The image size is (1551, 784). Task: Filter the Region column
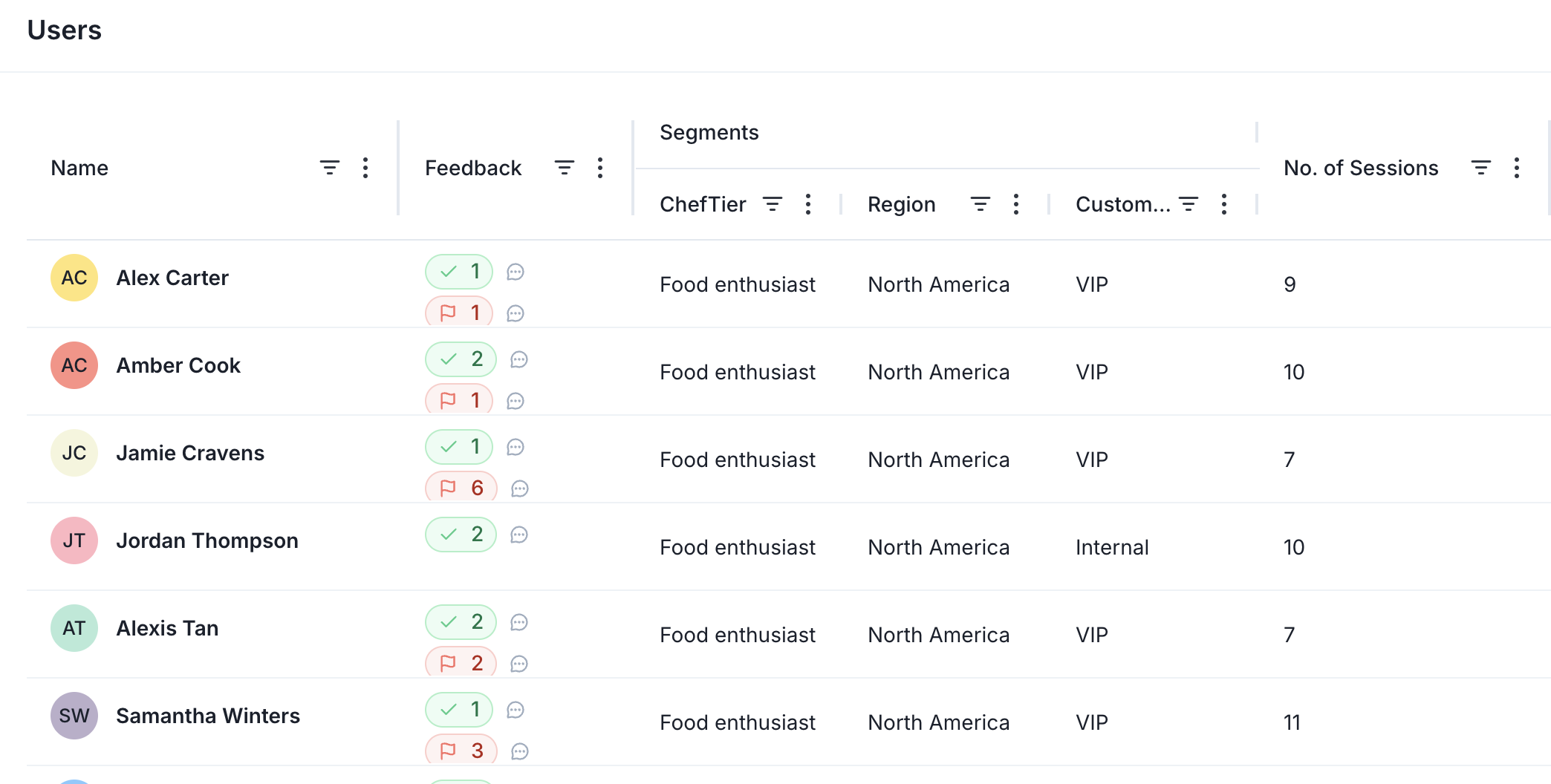(x=981, y=204)
